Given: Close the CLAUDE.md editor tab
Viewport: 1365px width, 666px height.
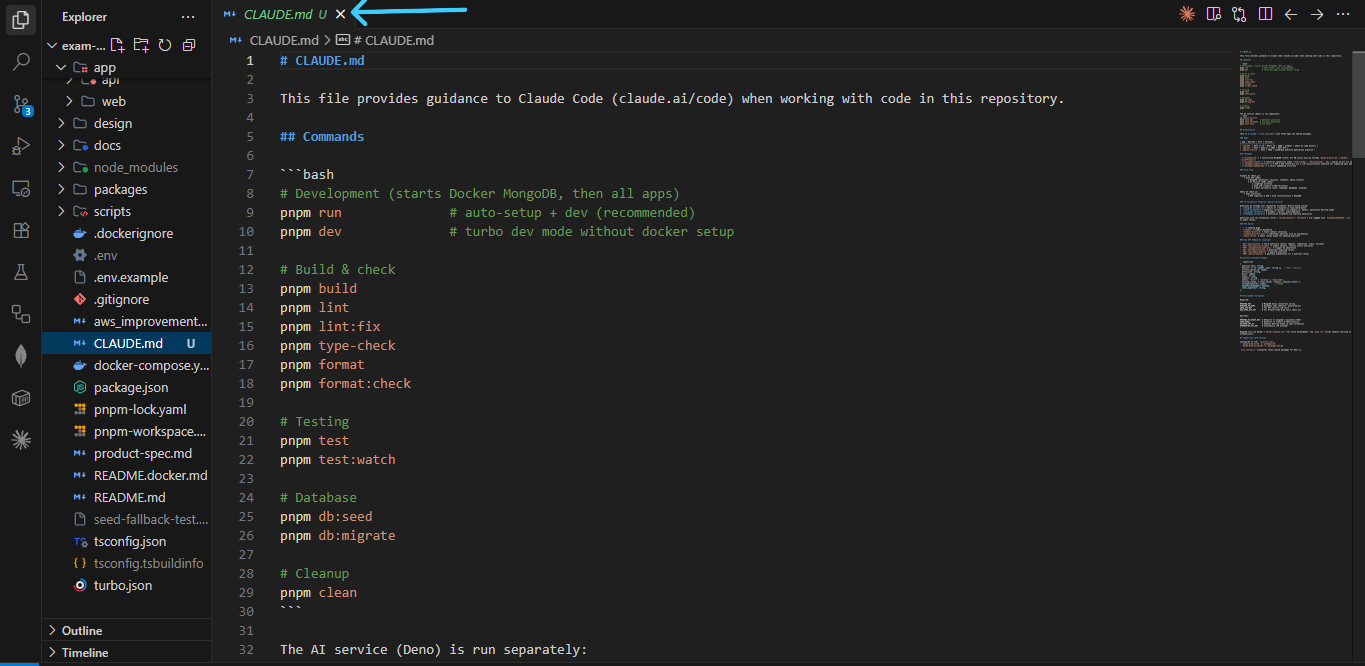Looking at the screenshot, I should (340, 14).
